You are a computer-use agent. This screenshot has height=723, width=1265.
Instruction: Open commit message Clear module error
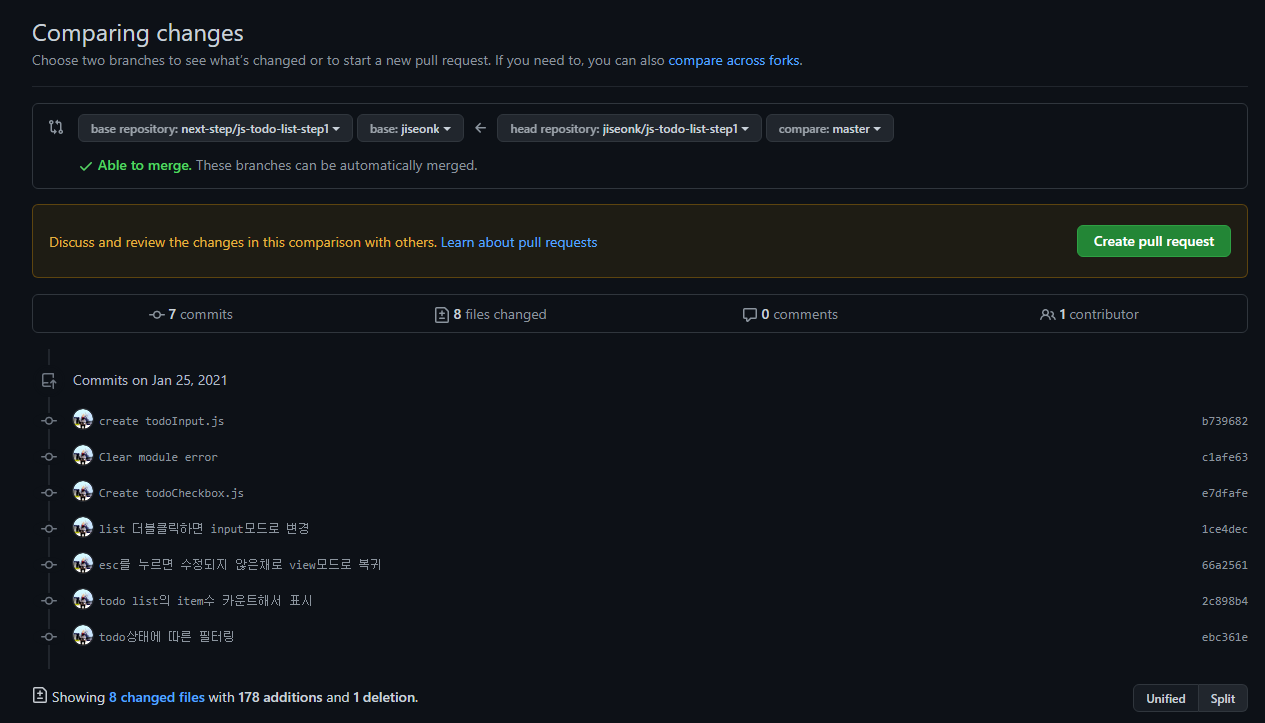(158, 457)
